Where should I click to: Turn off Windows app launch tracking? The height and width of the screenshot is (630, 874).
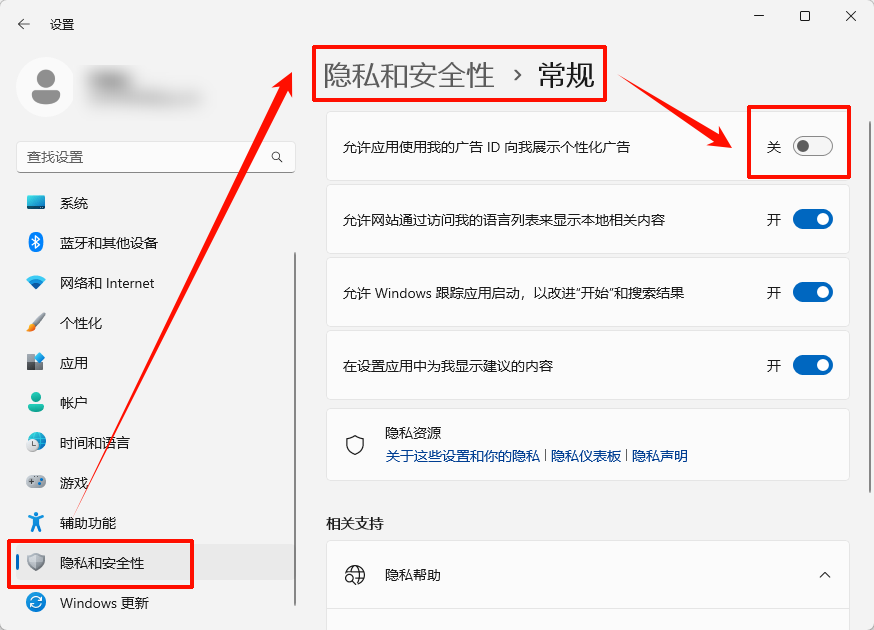tap(812, 292)
